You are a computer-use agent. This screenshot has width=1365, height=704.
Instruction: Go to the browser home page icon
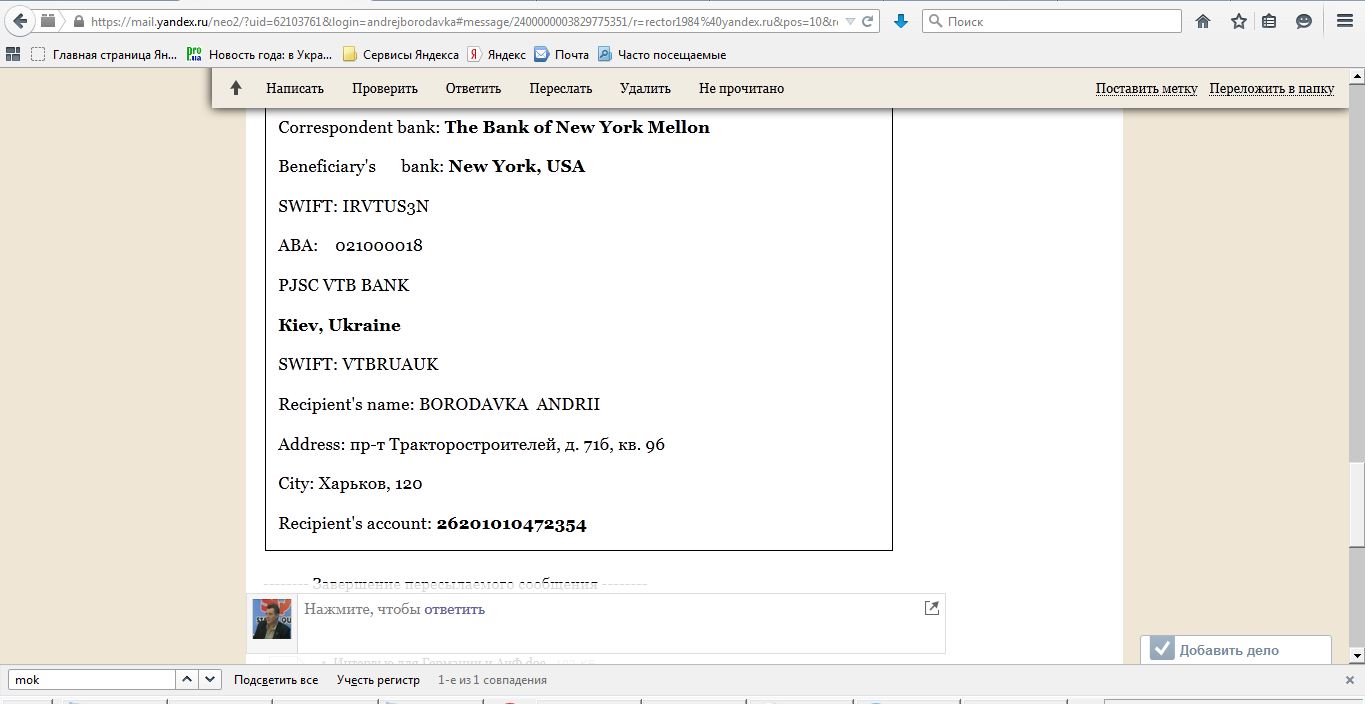(1203, 21)
